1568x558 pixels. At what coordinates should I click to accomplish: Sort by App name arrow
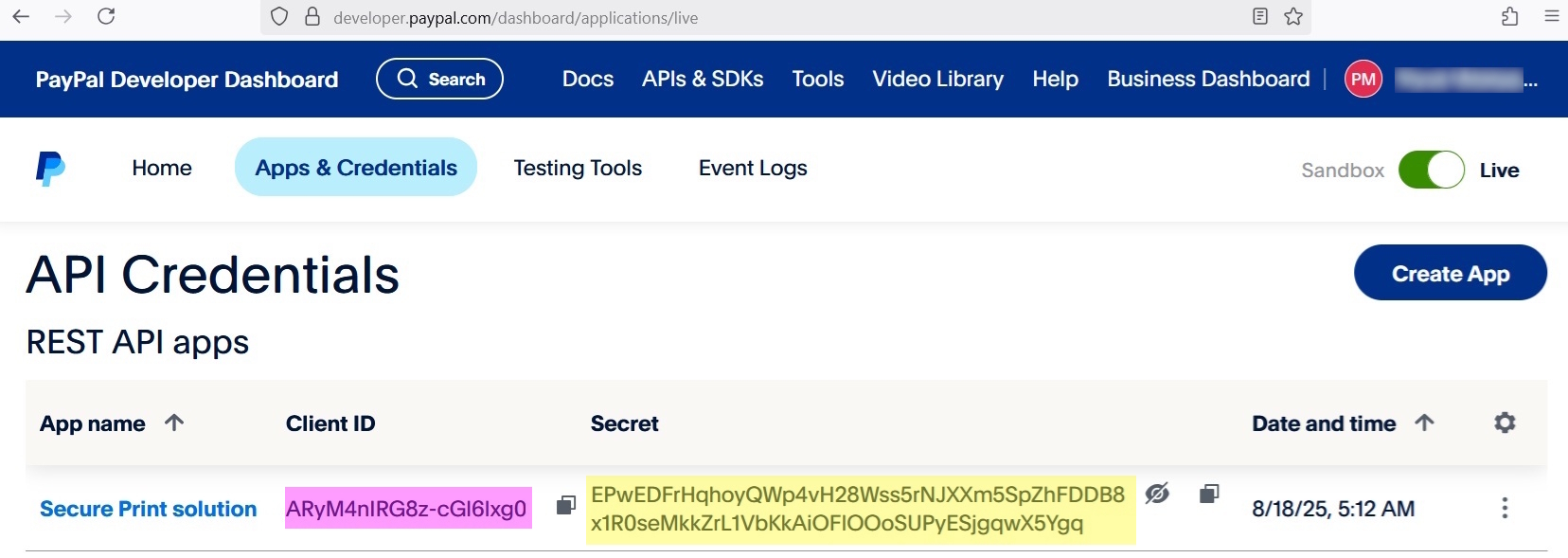point(174,423)
